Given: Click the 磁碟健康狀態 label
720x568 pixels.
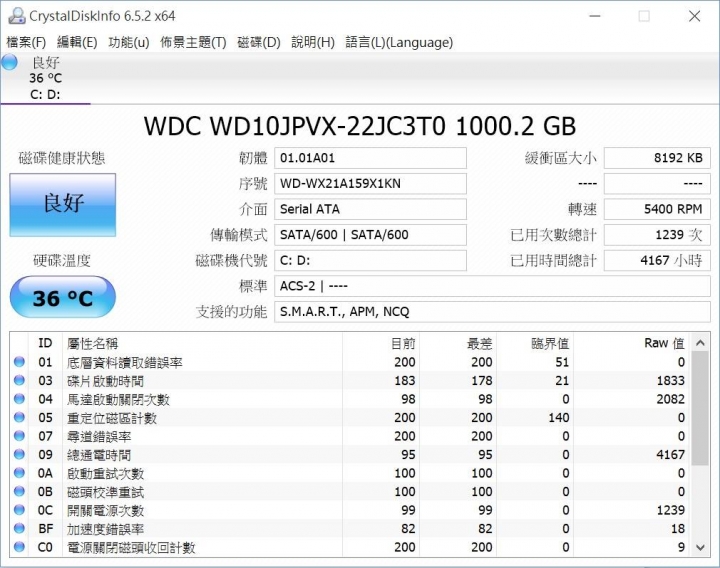Looking at the screenshot, I should click(62, 158).
